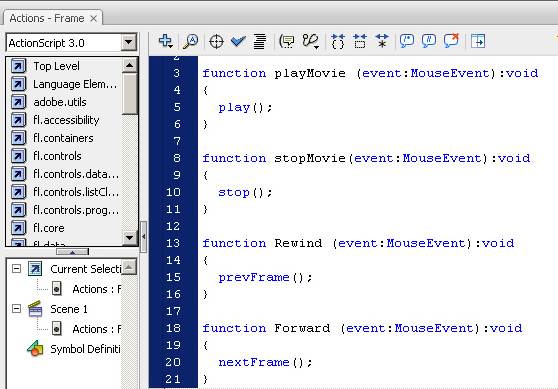Click MouseEvent type on line 3
Viewport: 558px width, 389px height.
point(450,73)
